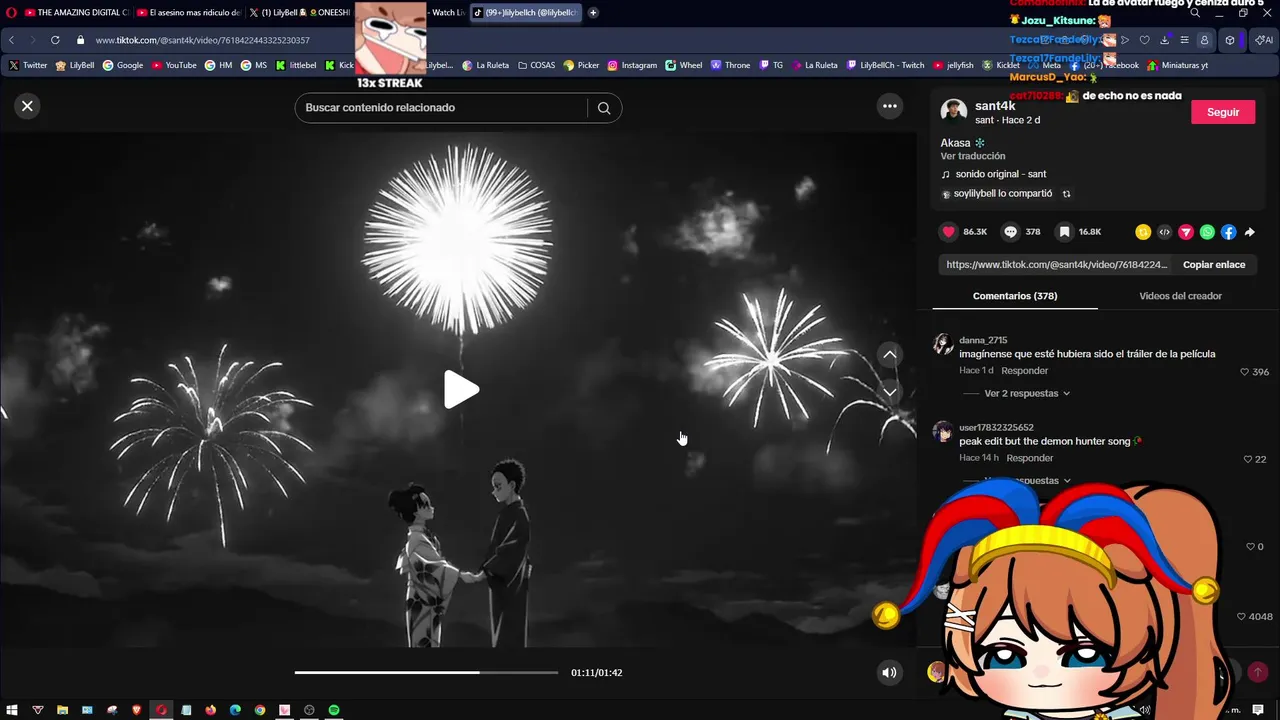The width and height of the screenshot is (1280, 720).
Task: Open 'LilyBellCh - Twitch' bookmark
Action: tap(885, 65)
